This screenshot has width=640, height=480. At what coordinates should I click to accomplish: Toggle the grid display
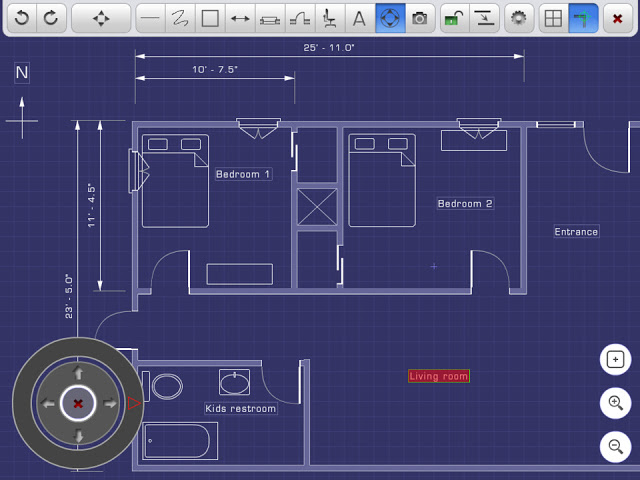[553, 18]
